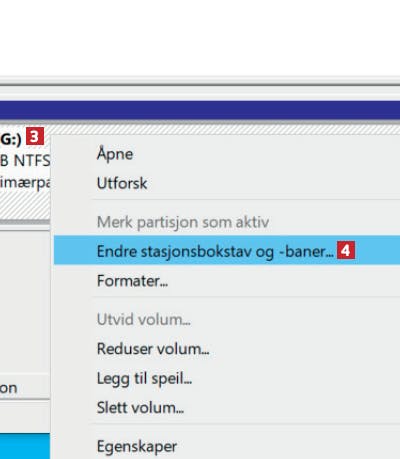Click the bright blue block at bottom left
The height and width of the screenshot is (459, 400).
coord(25,446)
